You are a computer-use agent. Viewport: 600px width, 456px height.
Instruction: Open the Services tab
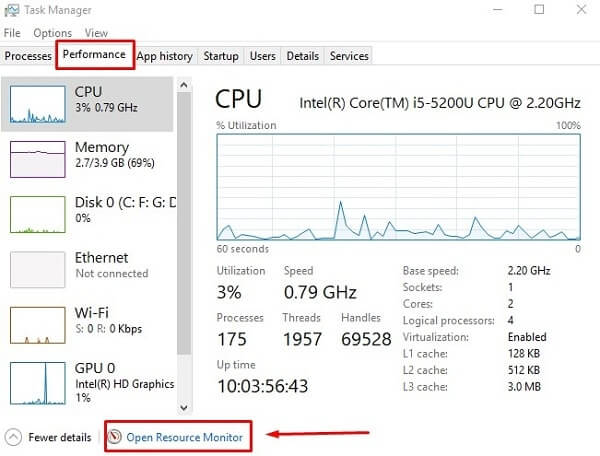point(349,56)
